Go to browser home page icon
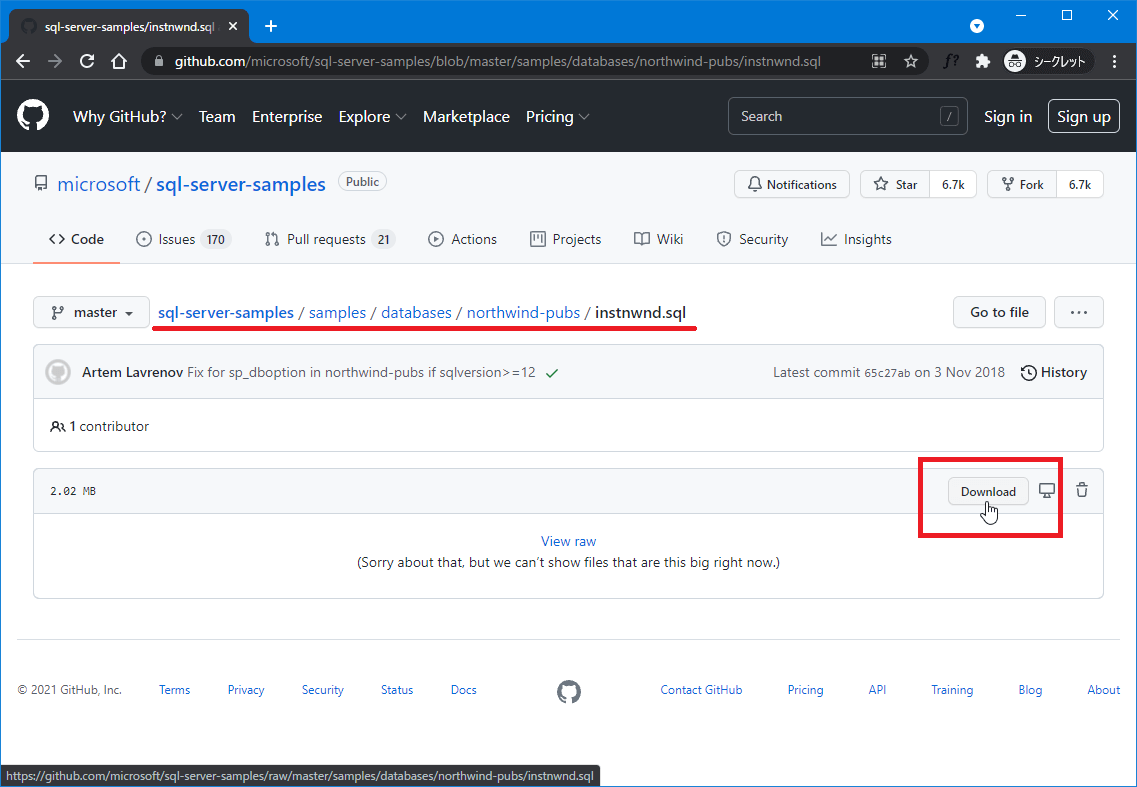 [x=119, y=61]
